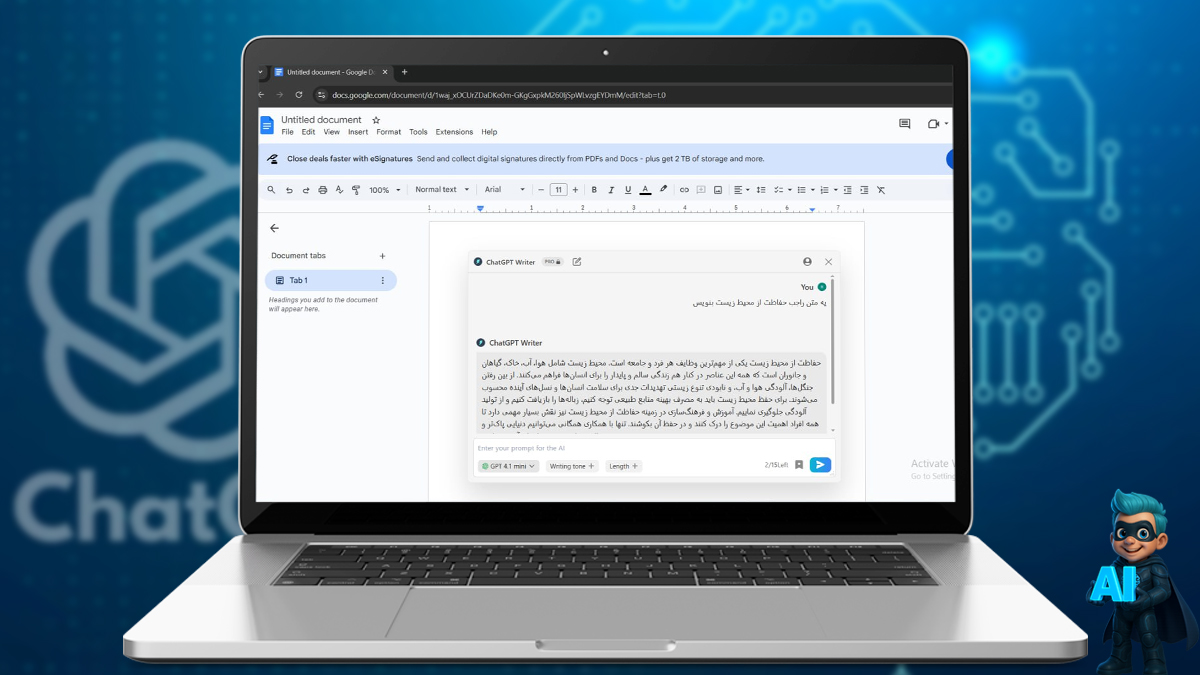Open the Insert menu

pos(358,132)
